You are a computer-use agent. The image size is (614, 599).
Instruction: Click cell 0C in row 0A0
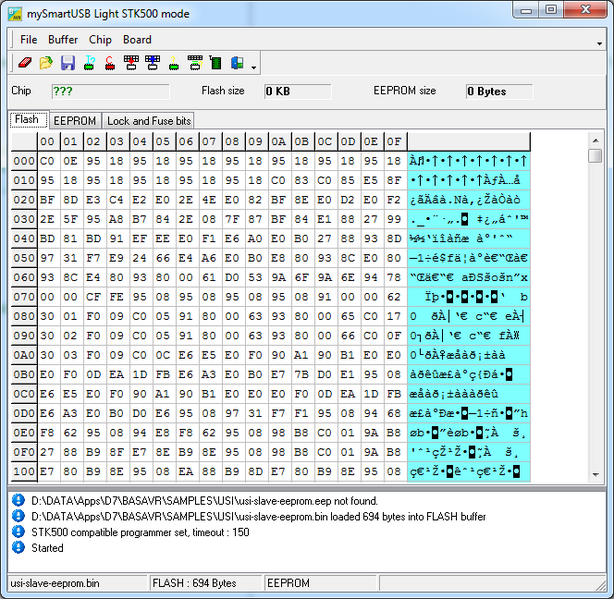coord(163,355)
